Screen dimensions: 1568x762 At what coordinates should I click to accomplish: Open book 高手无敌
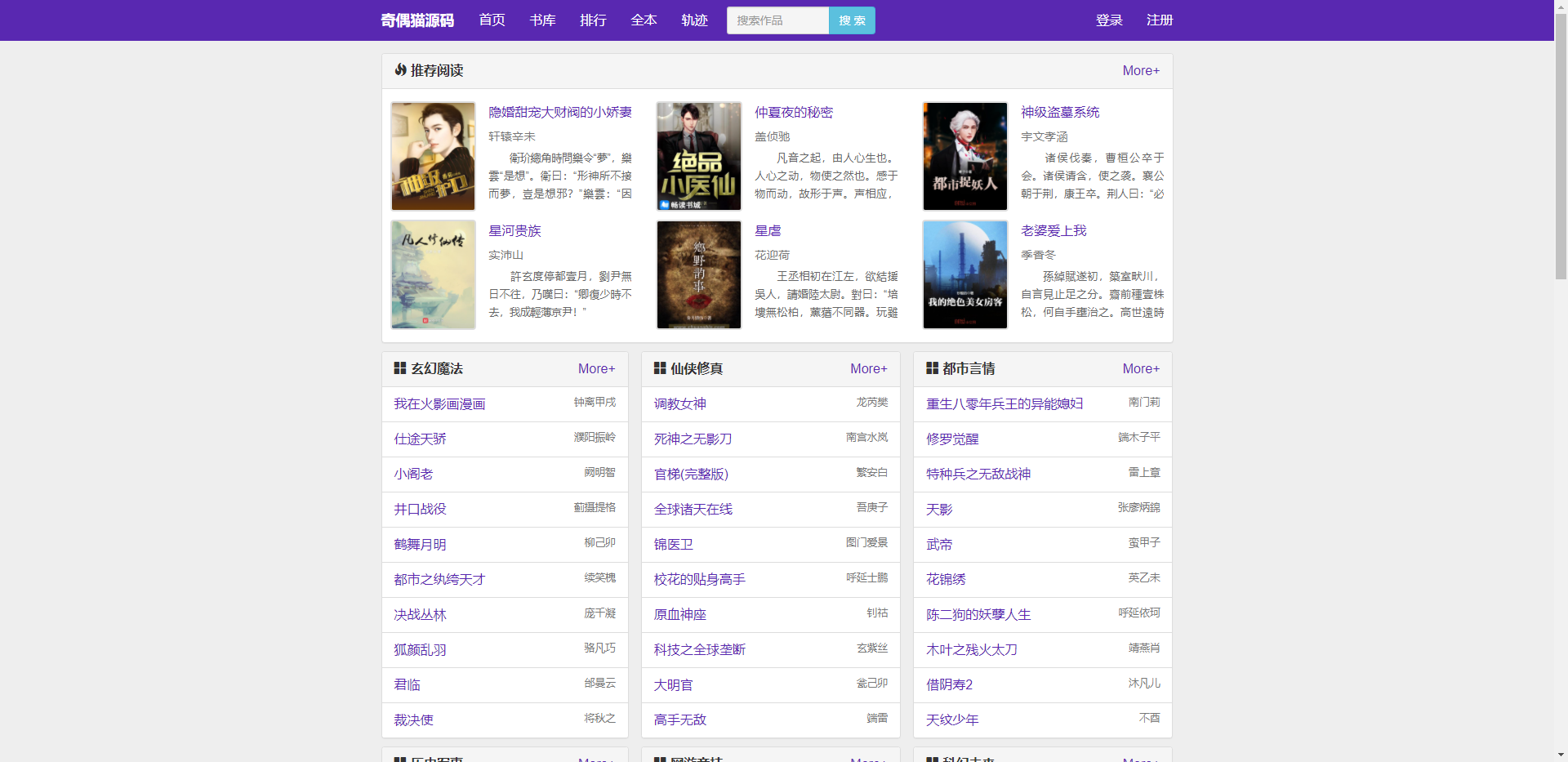(679, 720)
